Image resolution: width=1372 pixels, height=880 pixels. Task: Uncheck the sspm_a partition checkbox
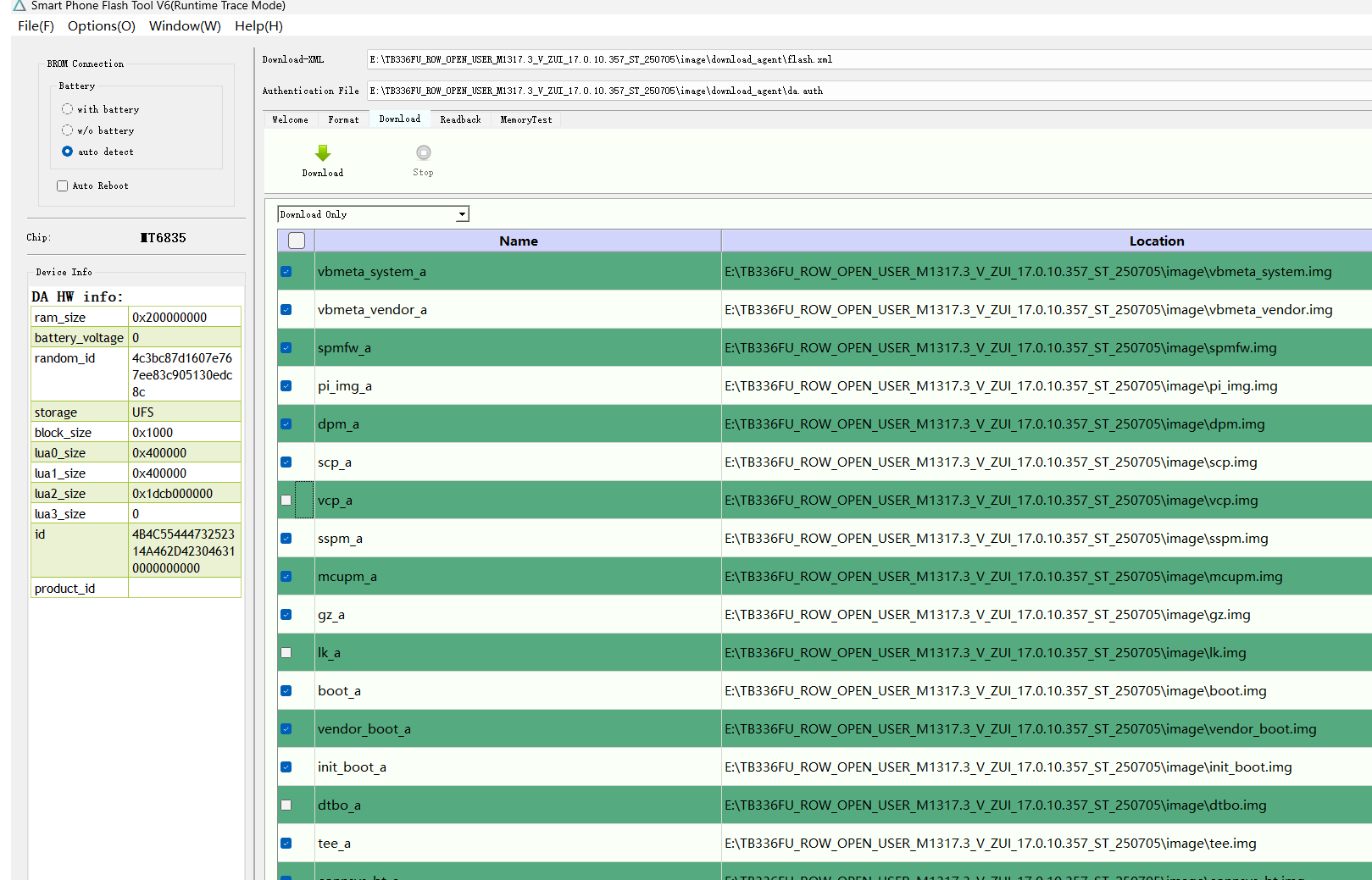[286, 539]
